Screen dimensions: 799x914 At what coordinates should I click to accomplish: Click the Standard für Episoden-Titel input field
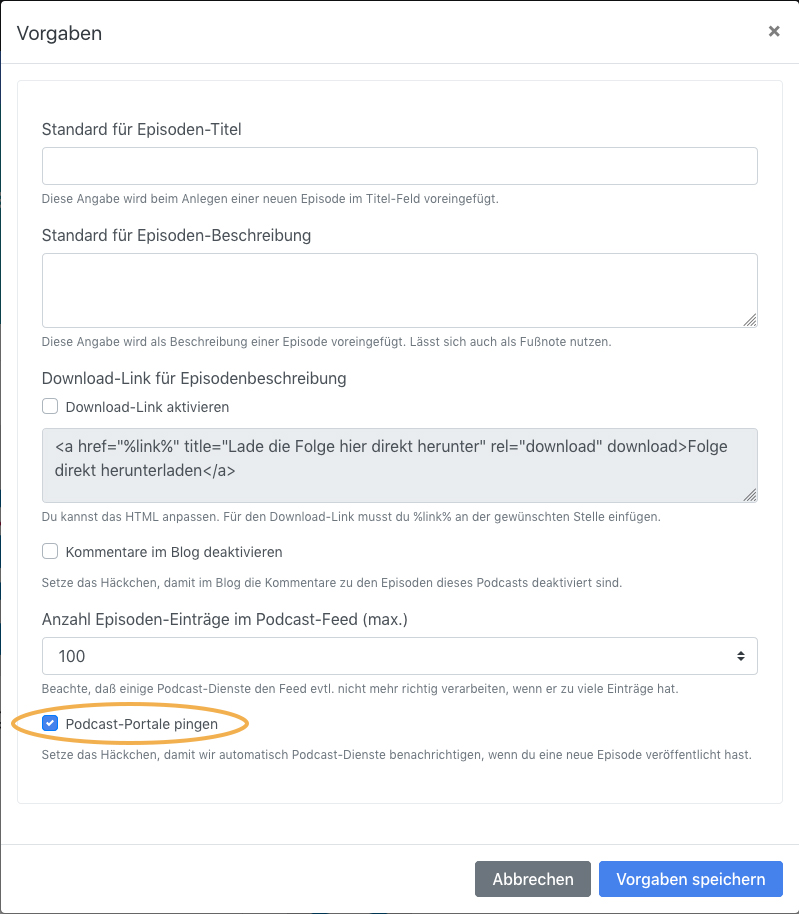tap(399, 166)
